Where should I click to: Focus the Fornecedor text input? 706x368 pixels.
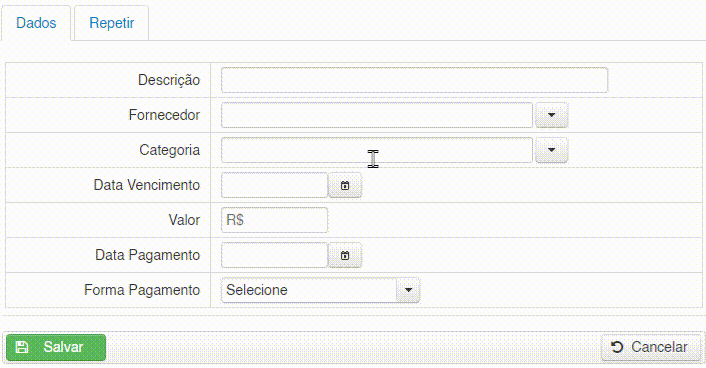click(377, 115)
